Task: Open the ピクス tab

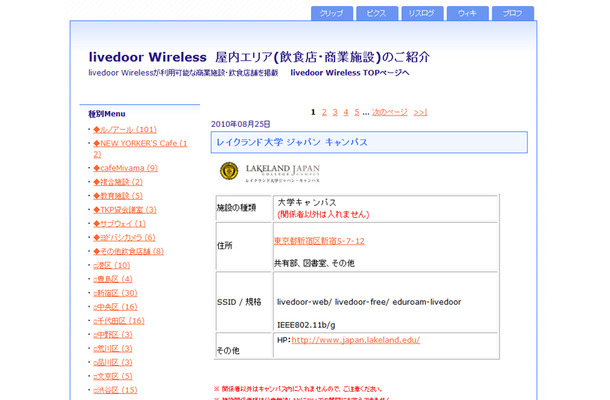Action: (377, 13)
